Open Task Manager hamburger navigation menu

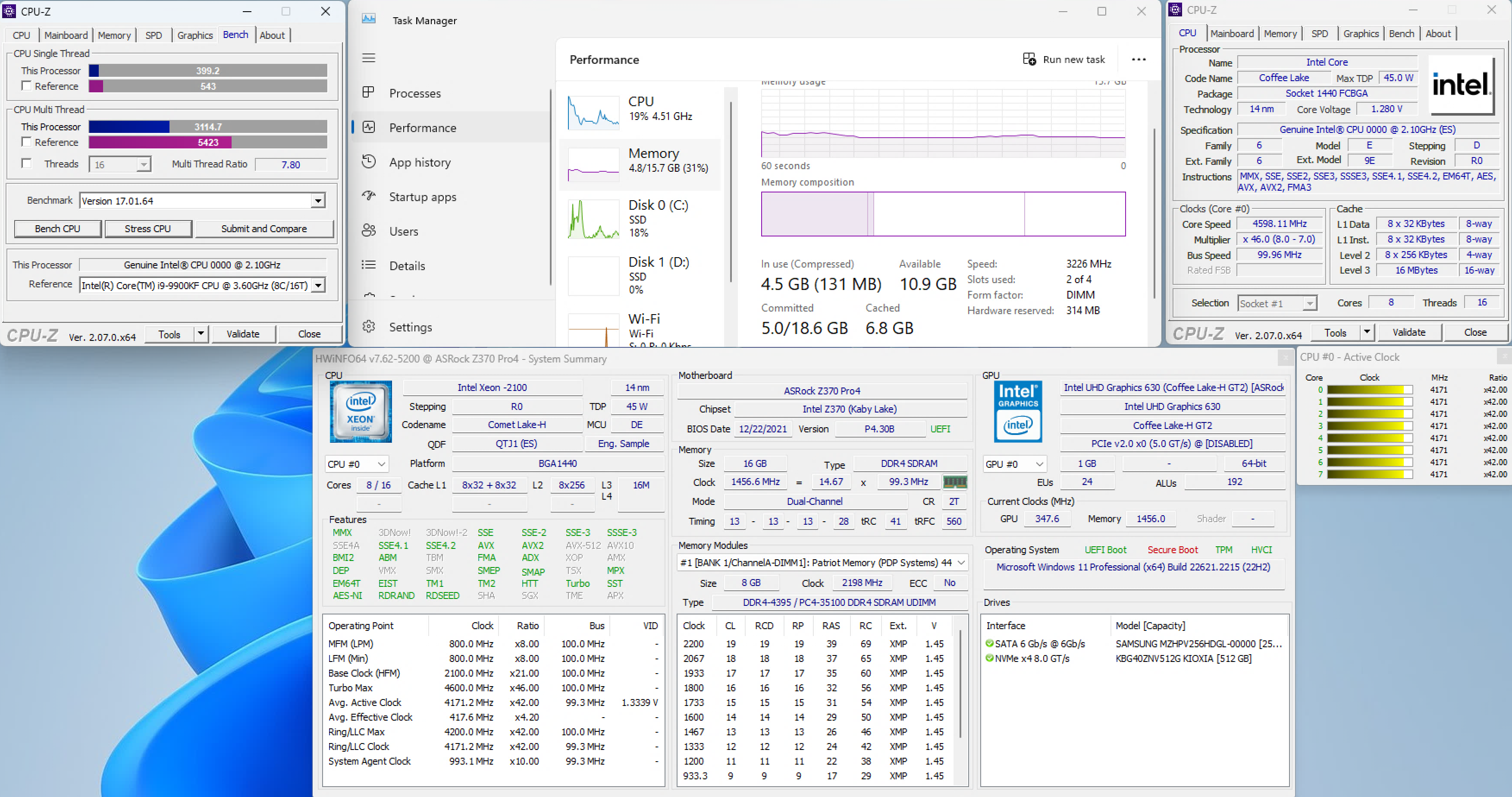[369, 57]
